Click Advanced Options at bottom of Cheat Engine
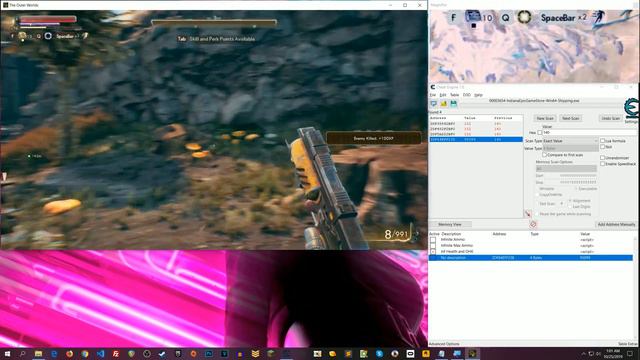 point(444,344)
